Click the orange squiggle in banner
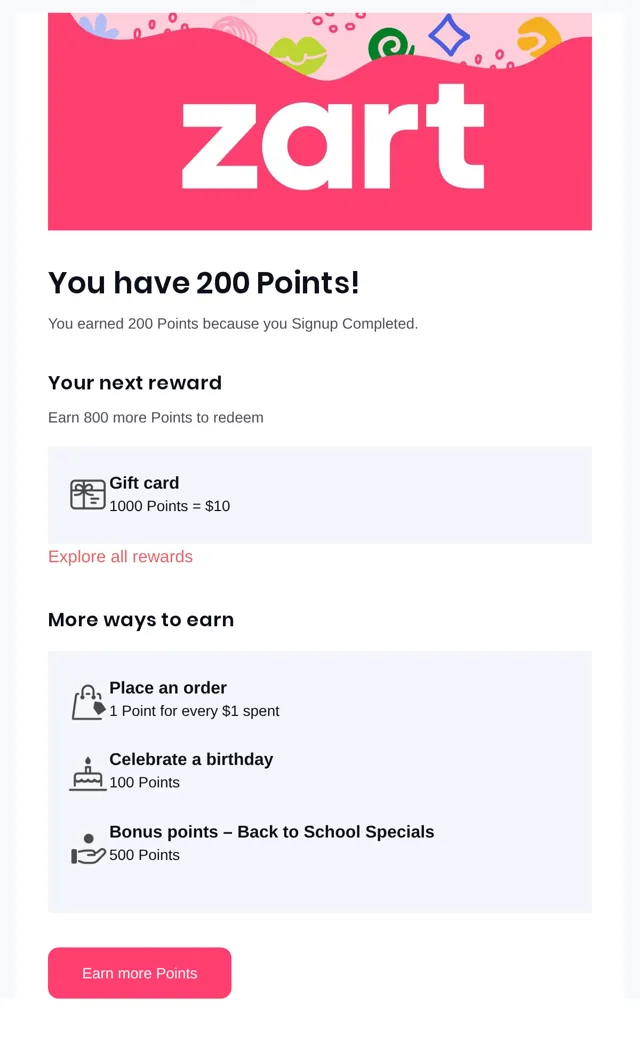Screen dimensions: 640x1040 [x=539, y=36]
